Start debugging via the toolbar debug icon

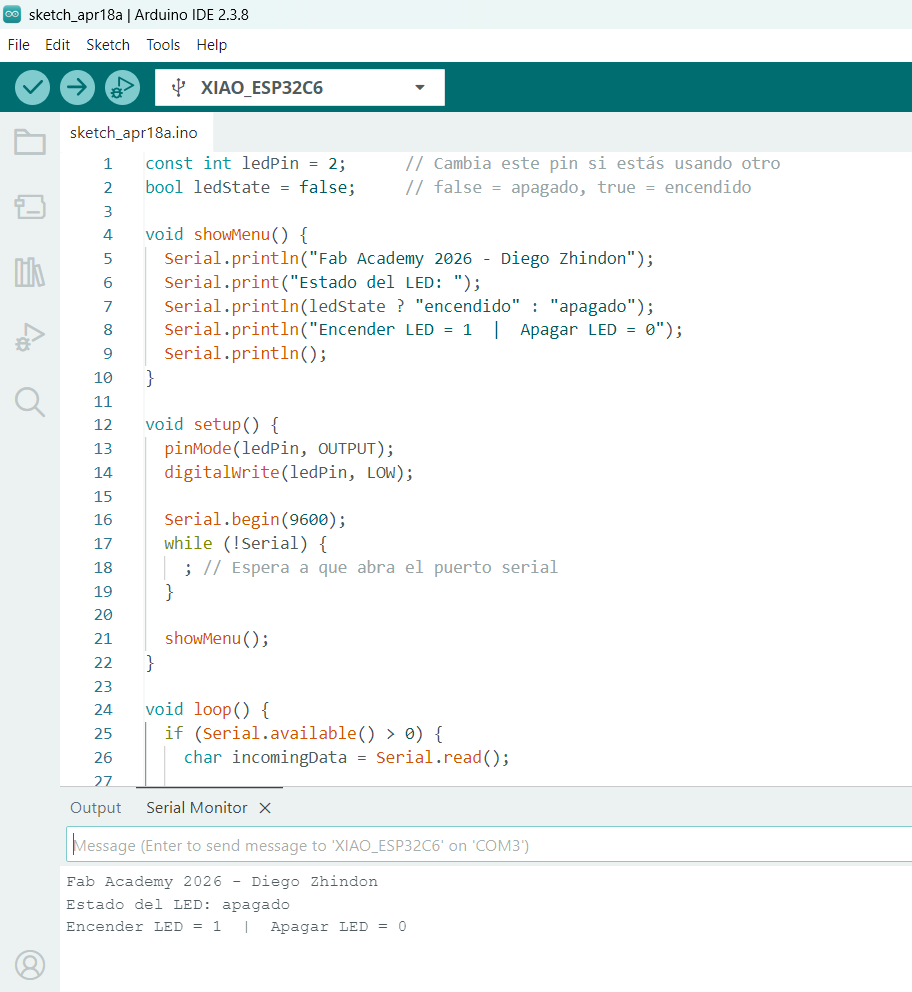[x=122, y=87]
